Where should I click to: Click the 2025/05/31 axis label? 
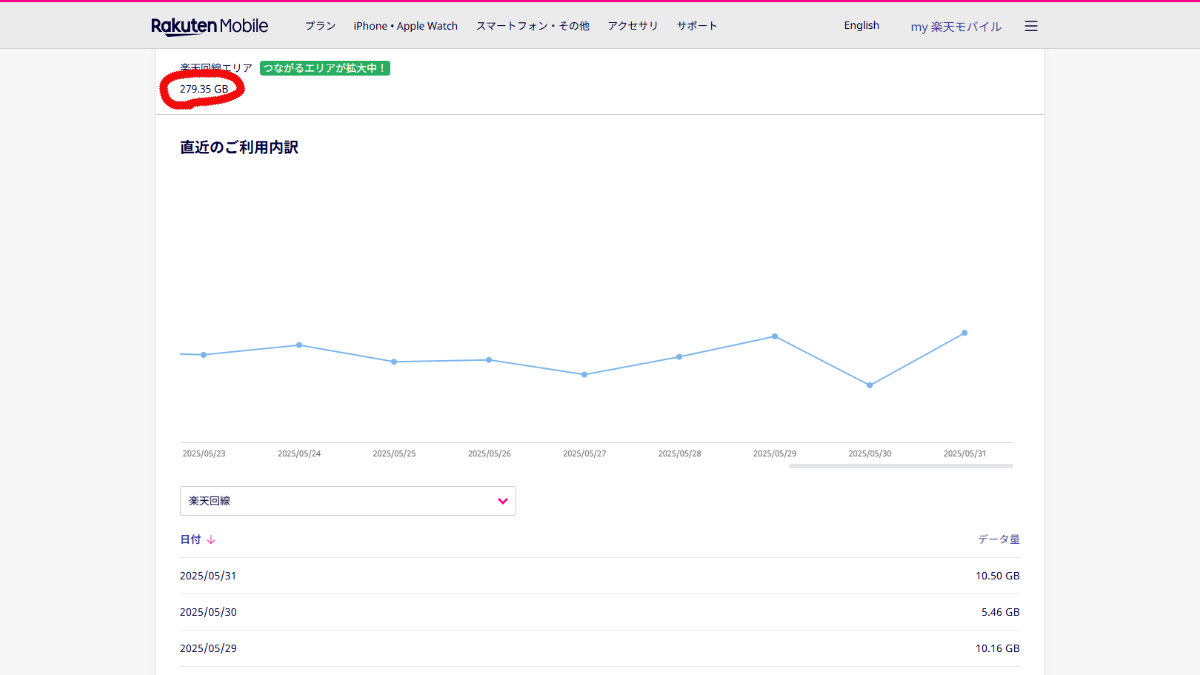[x=965, y=454]
